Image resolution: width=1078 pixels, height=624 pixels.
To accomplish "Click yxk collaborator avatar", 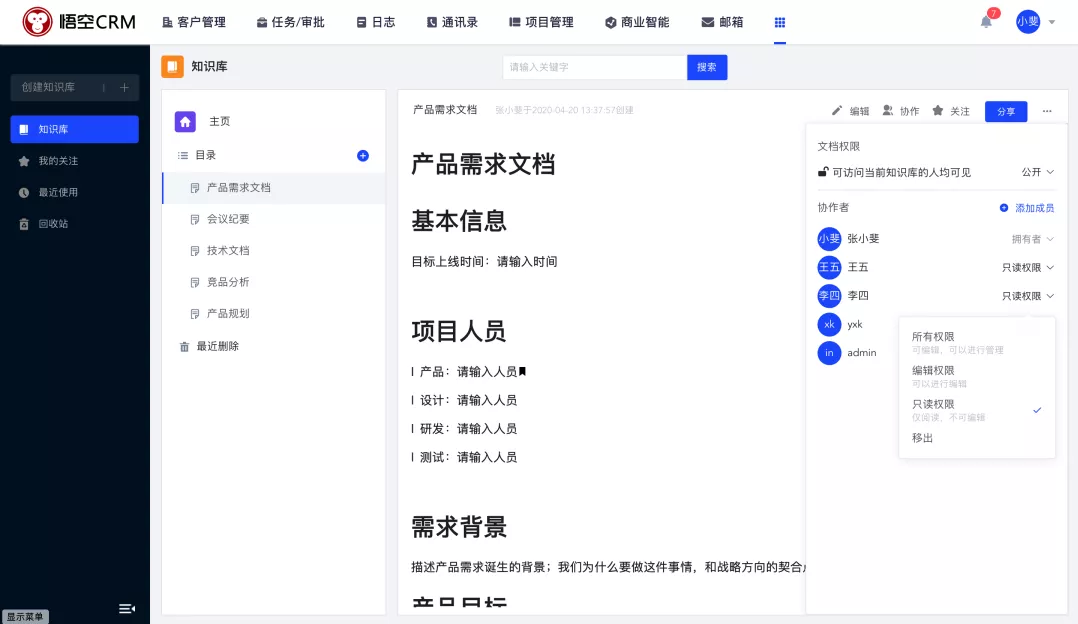I will coord(829,324).
